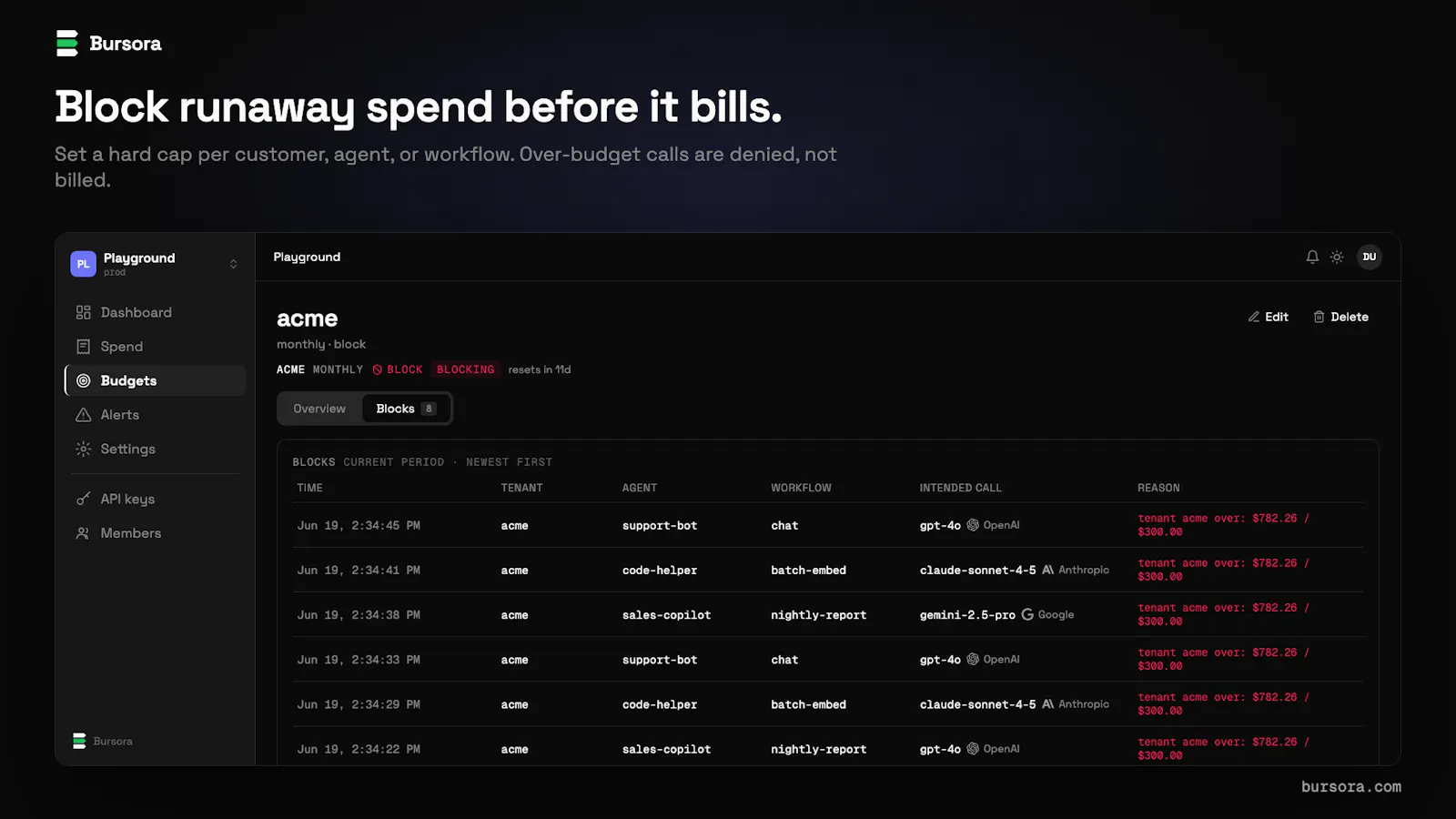Screen dimensions: 1456x819
Task: Click Anthropic icon in 2:34:29 PM row
Action: point(1047,703)
